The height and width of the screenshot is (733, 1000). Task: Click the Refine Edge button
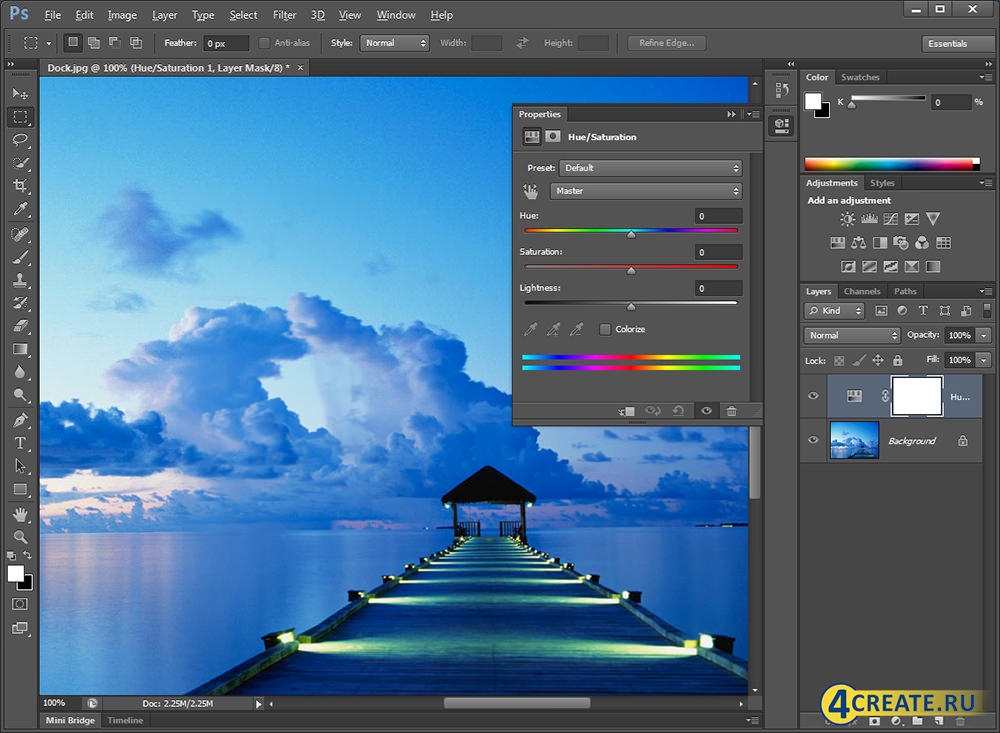click(x=666, y=43)
